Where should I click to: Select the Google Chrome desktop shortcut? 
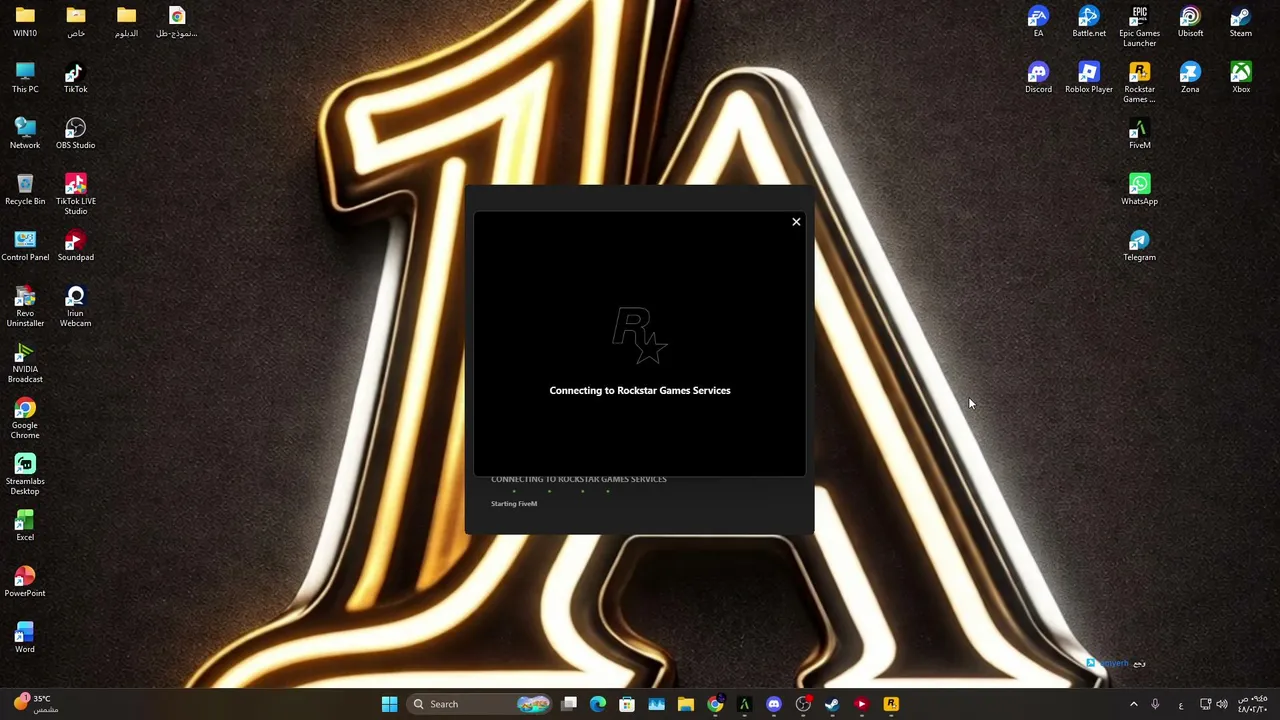25,419
